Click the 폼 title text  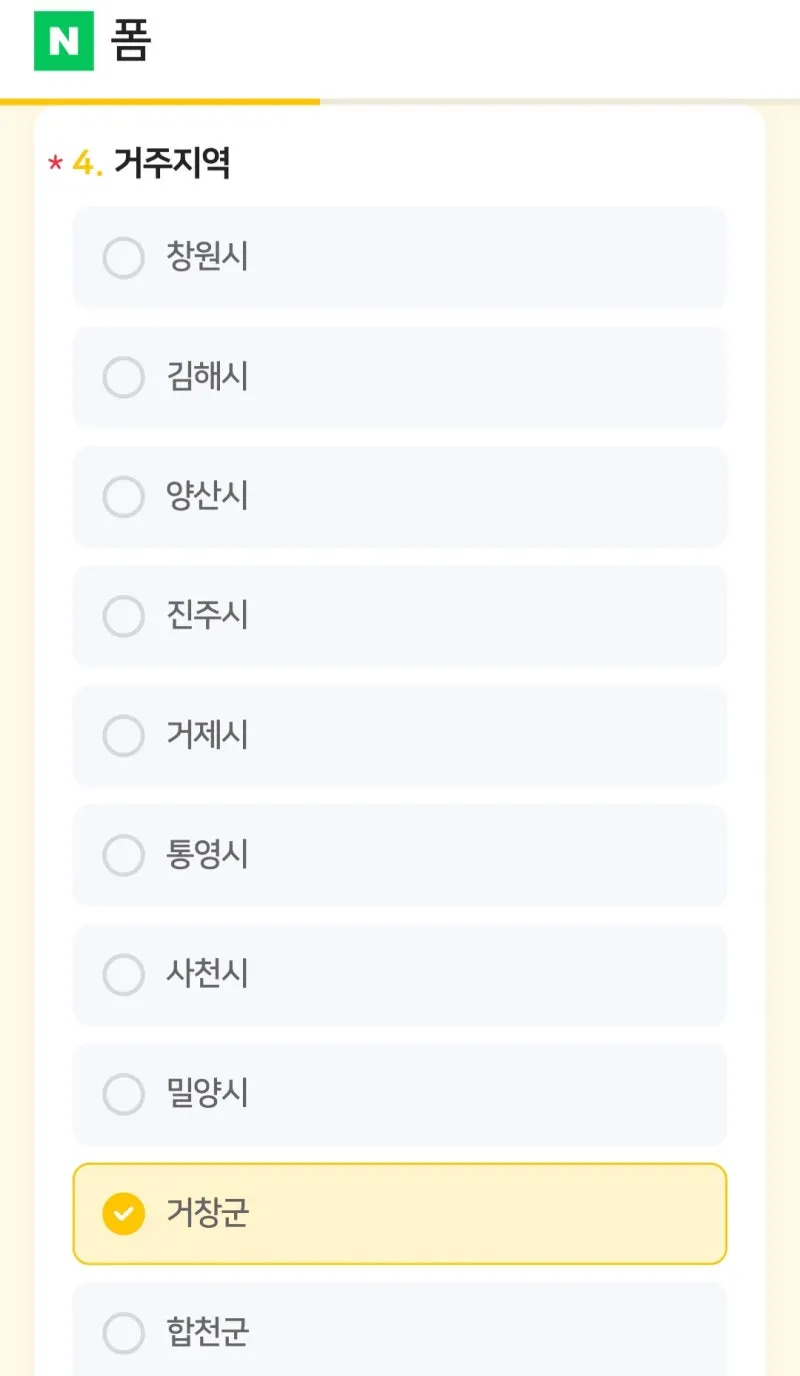click(x=131, y=42)
